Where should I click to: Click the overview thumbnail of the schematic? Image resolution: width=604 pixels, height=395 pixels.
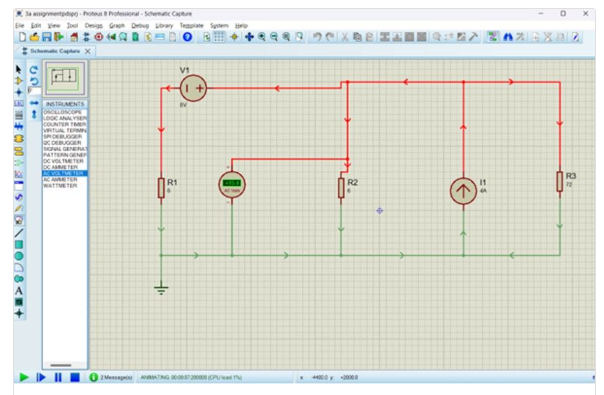[65, 79]
